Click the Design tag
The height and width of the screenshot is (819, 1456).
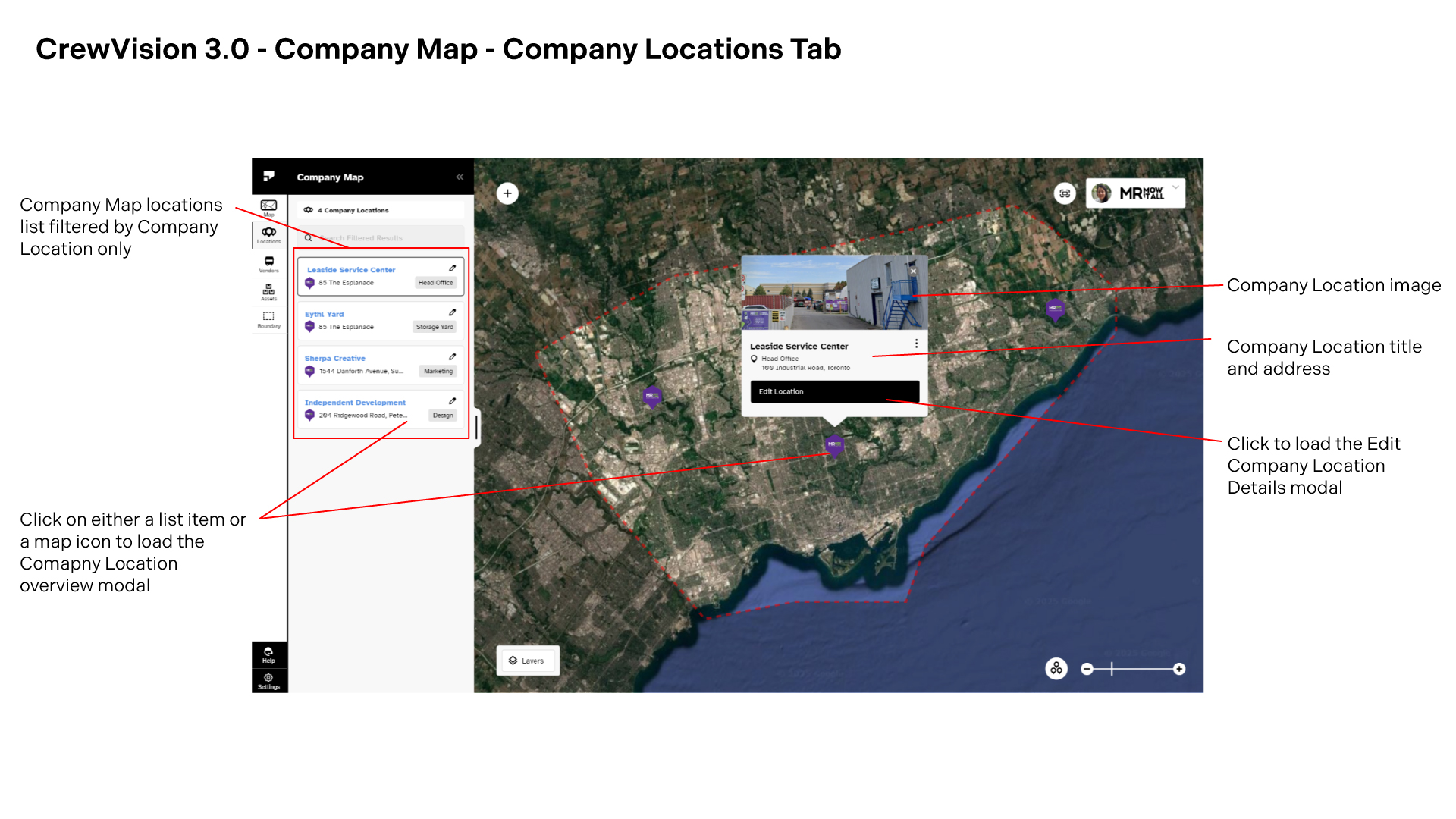443,416
